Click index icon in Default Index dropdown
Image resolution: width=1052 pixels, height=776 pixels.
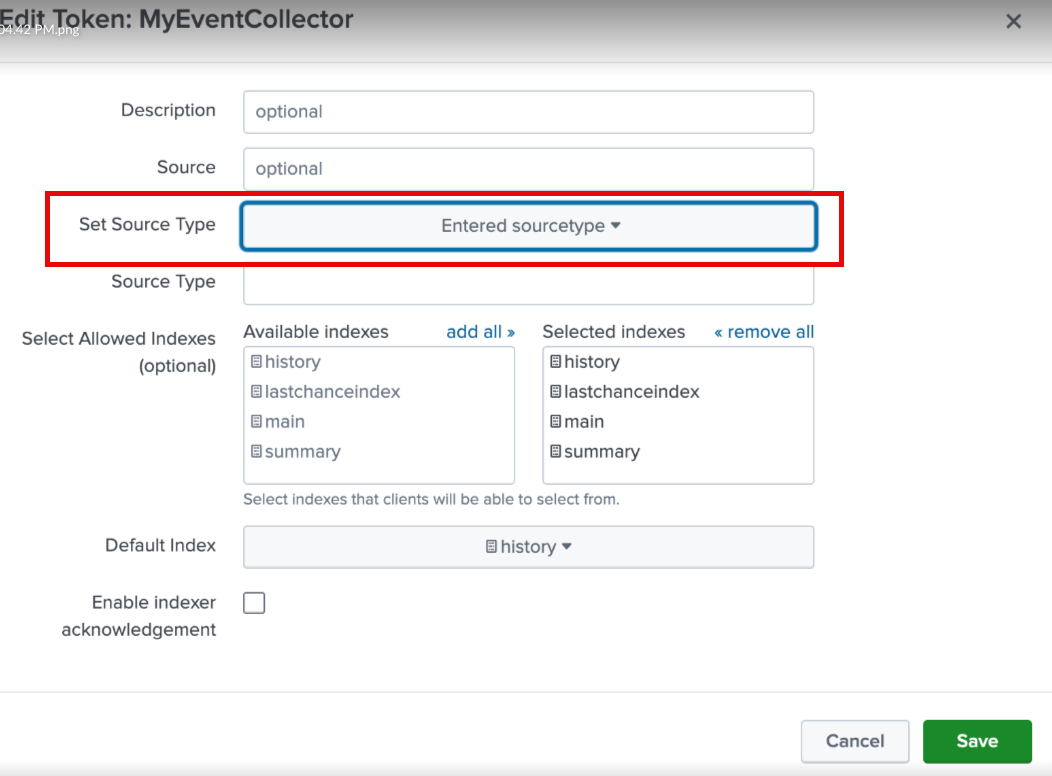tap(491, 547)
